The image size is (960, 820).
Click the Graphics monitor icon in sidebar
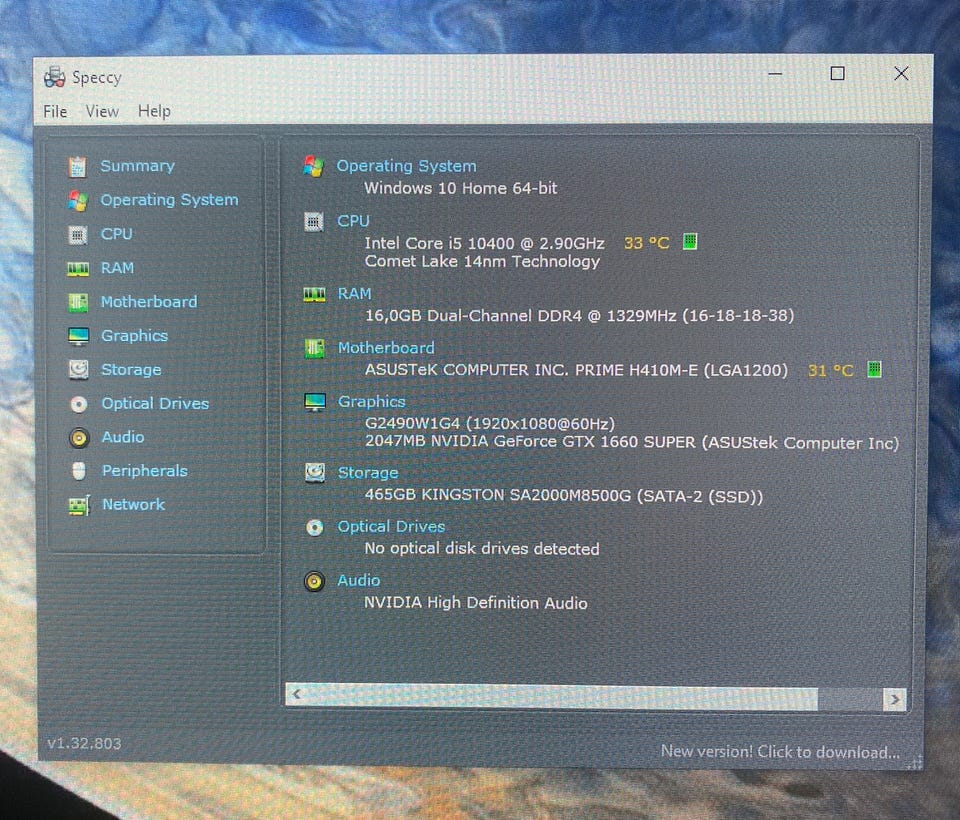tap(78, 336)
